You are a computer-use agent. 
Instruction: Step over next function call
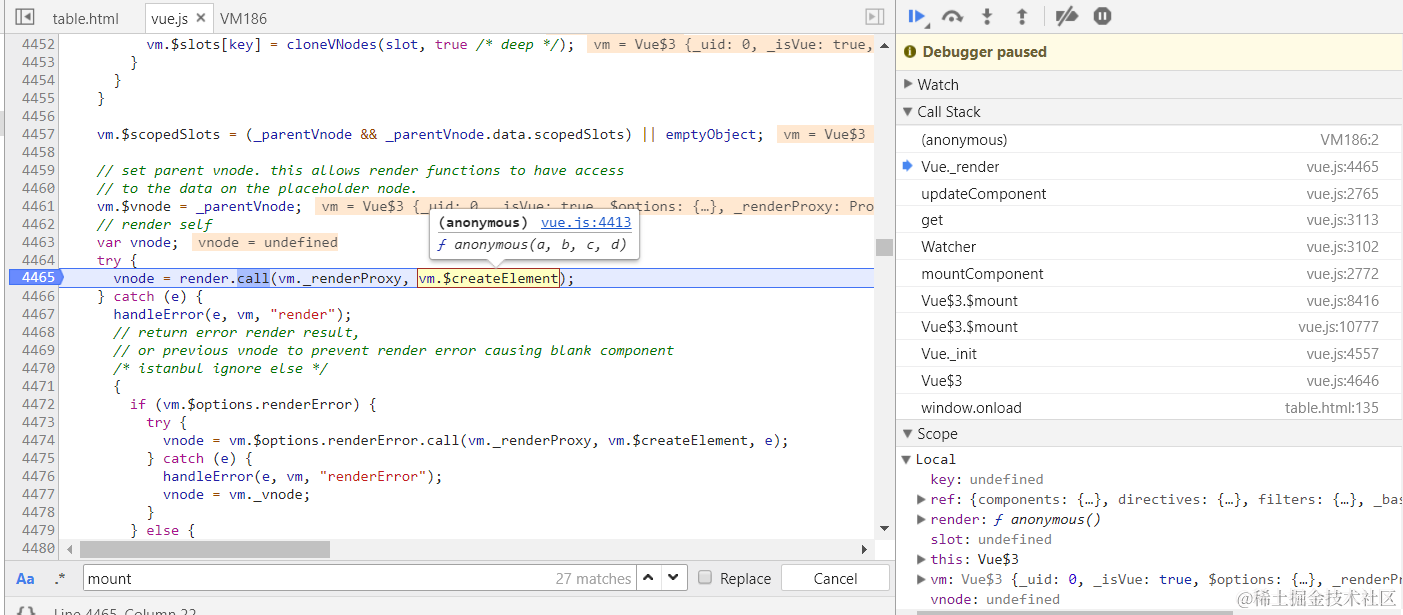coord(953,16)
